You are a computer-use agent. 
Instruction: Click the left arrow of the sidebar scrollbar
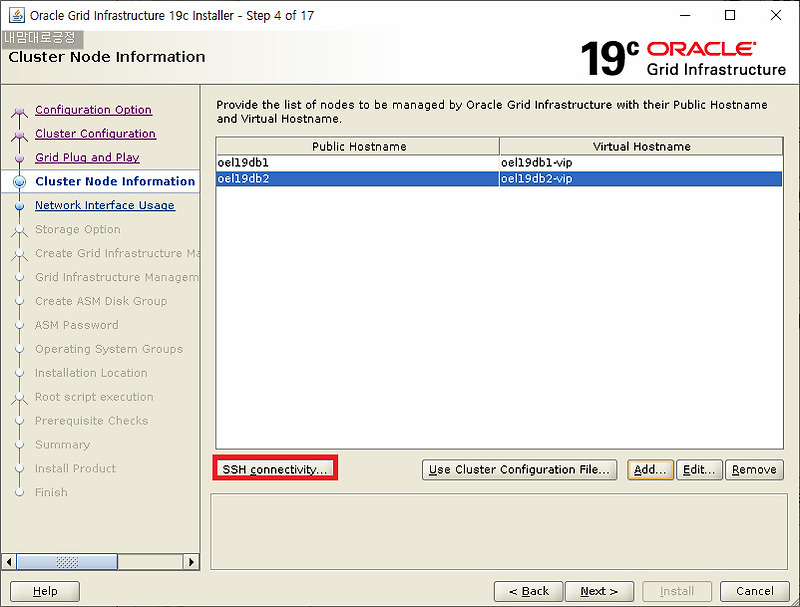(x=8, y=562)
